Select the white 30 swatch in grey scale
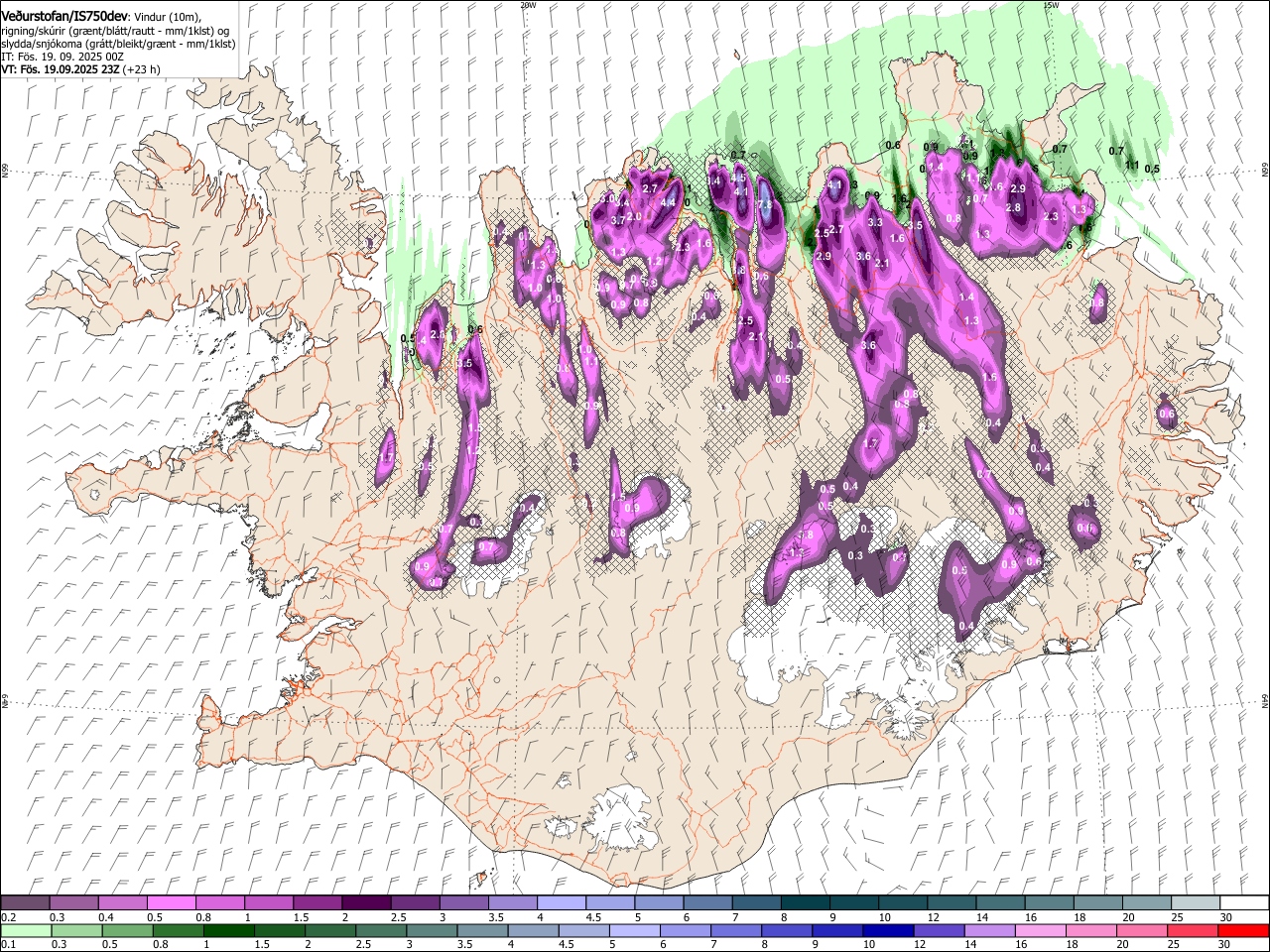Image resolution: width=1270 pixels, height=952 pixels. click(x=1245, y=902)
